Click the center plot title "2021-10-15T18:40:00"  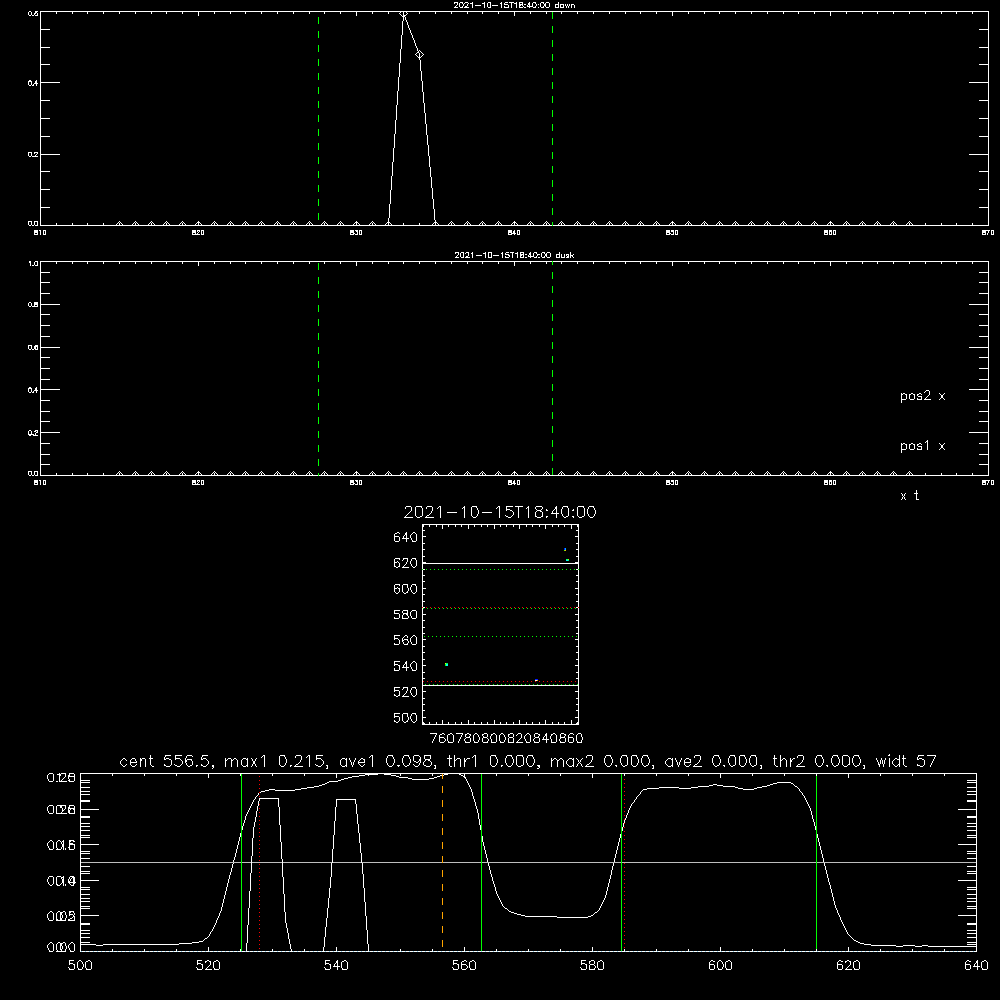pos(500,512)
